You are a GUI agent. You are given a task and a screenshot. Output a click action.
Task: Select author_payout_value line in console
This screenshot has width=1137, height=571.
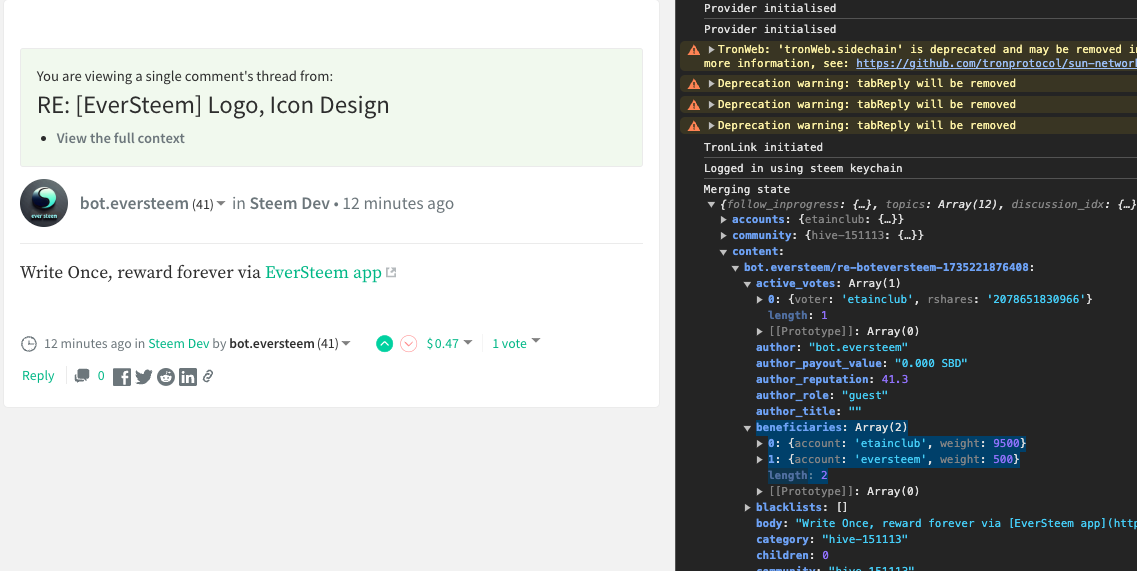861,363
